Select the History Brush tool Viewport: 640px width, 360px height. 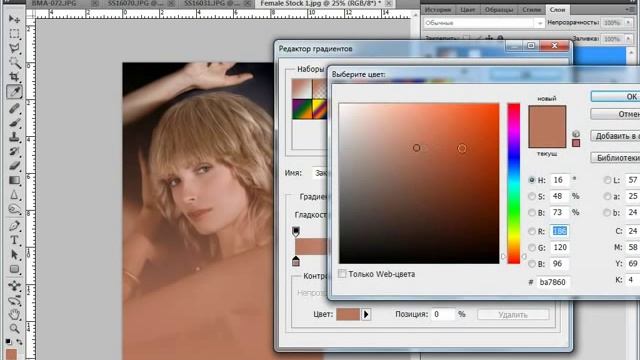[x=14, y=151]
